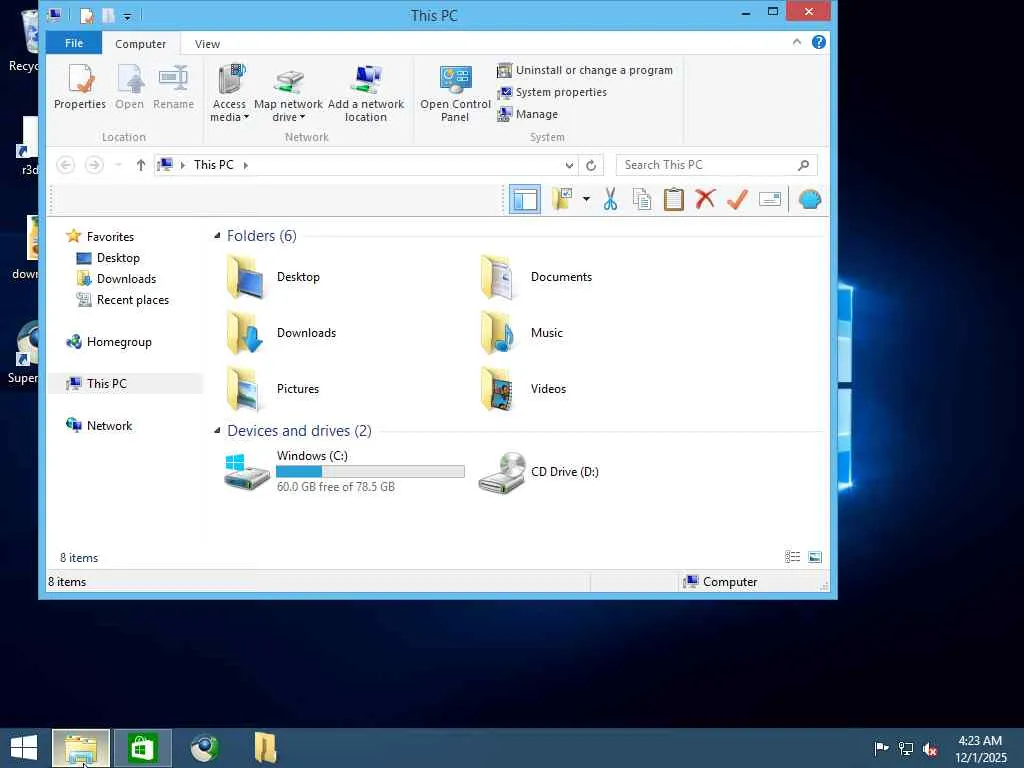
Task: Open System properties
Action: 552,92
